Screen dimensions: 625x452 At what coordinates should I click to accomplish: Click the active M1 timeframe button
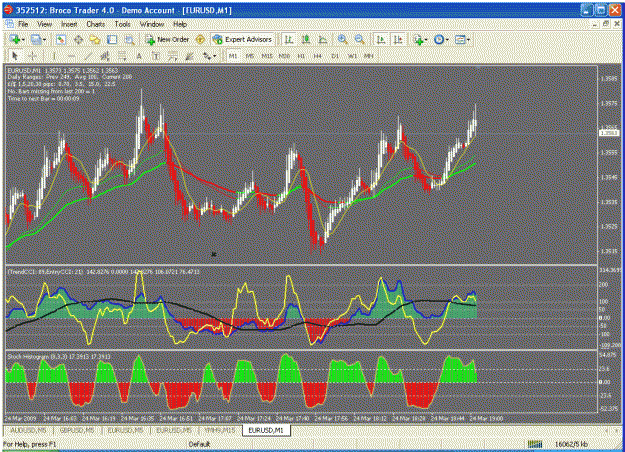(233, 56)
